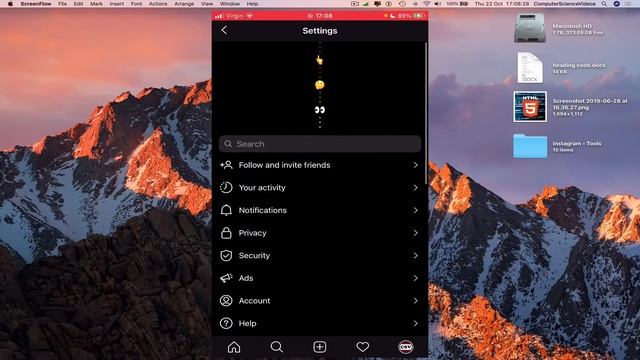Go back using Settings back arrow
The width and height of the screenshot is (640, 360).
pyautogui.click(x=224, y=30)
